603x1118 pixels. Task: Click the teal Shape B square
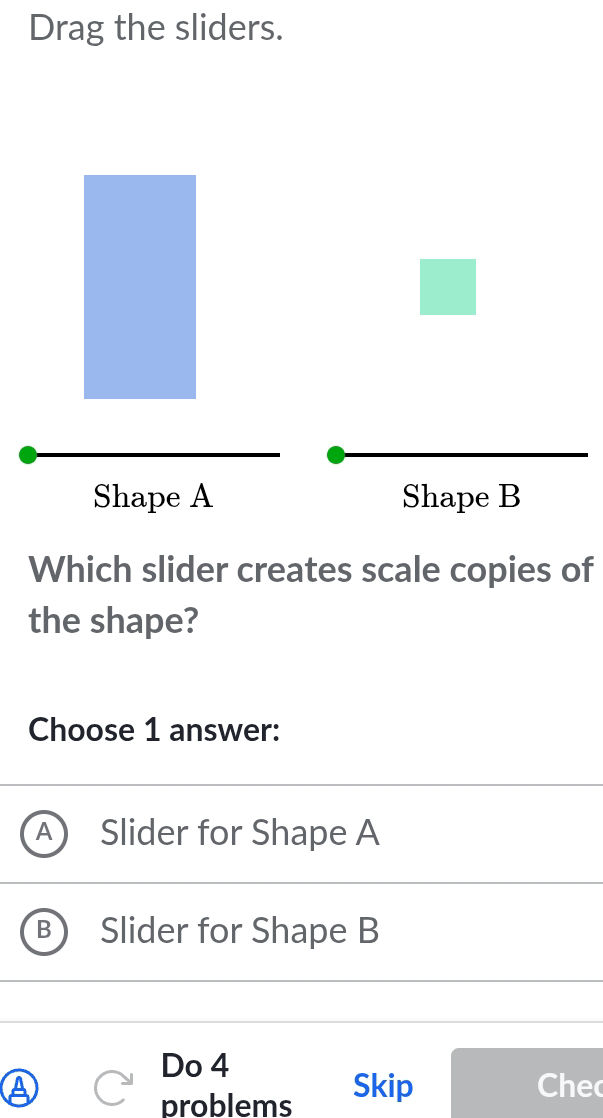[447, 287]
